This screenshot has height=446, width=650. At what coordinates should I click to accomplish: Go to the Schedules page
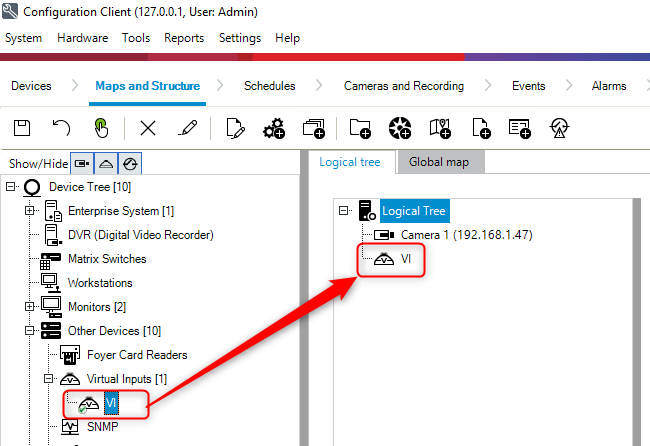point(269,86)
